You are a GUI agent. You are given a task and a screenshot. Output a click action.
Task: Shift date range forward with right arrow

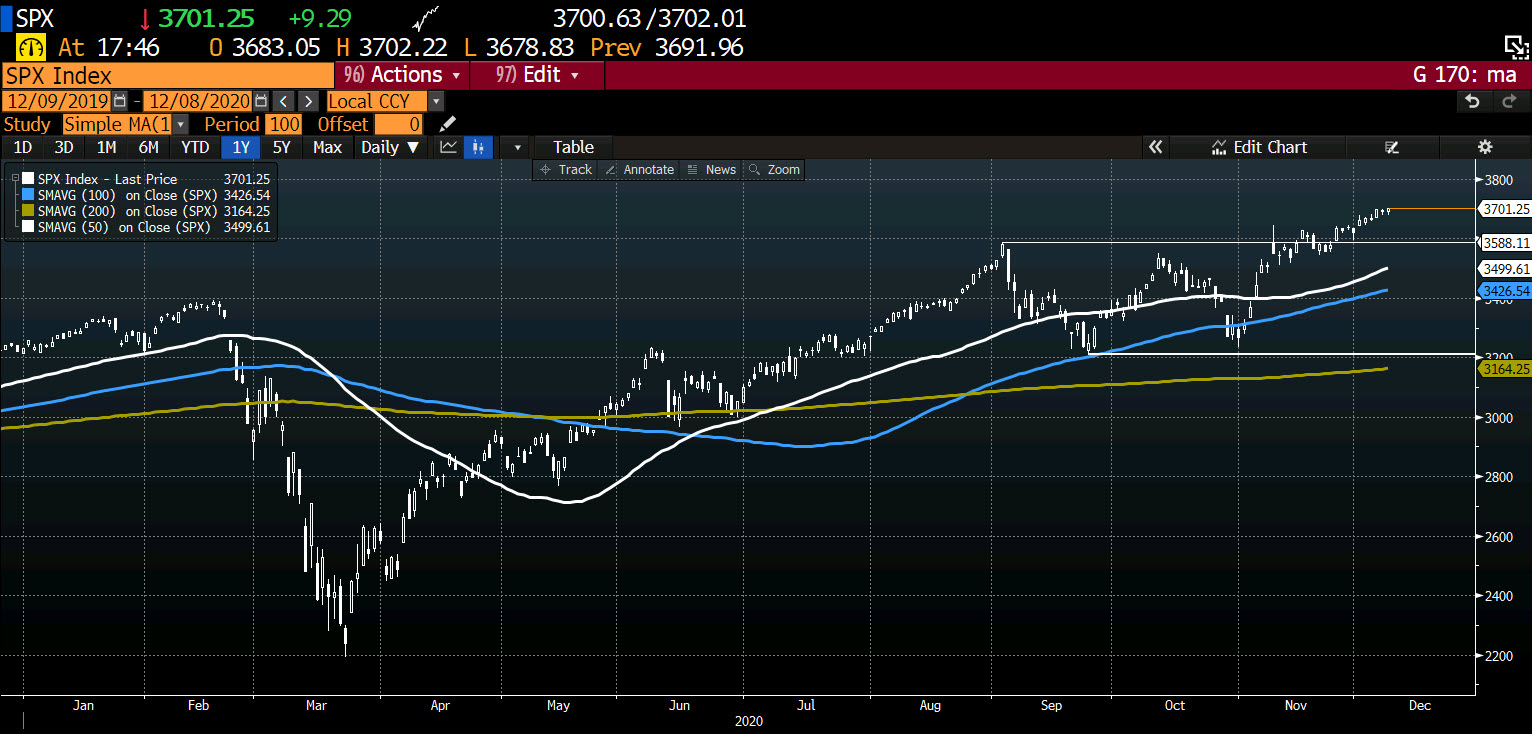pyautogui.click(x=308, y=101)
